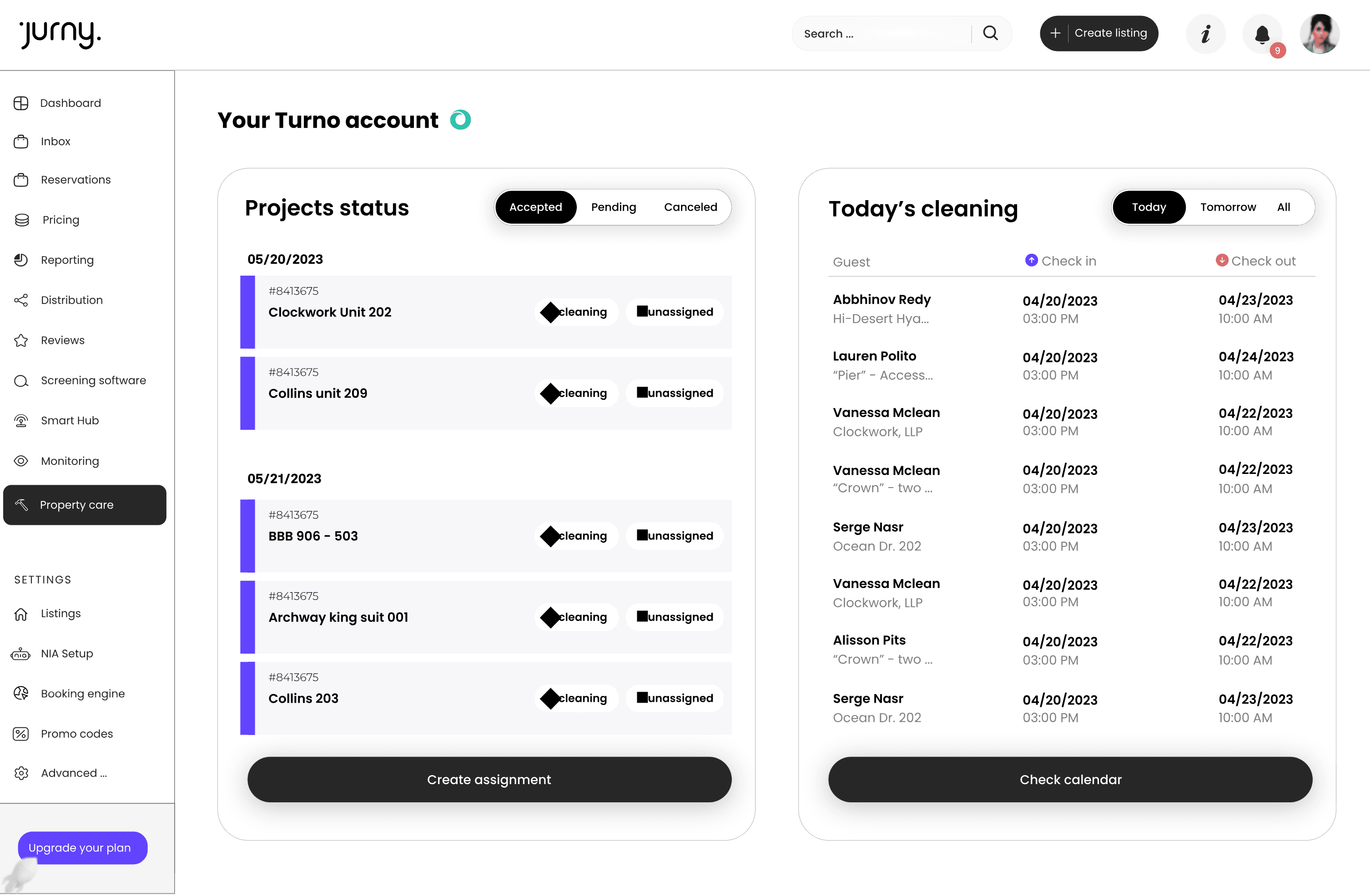Open NIA Setup robot icon
1370x896 pixels.
pos(21,654)
